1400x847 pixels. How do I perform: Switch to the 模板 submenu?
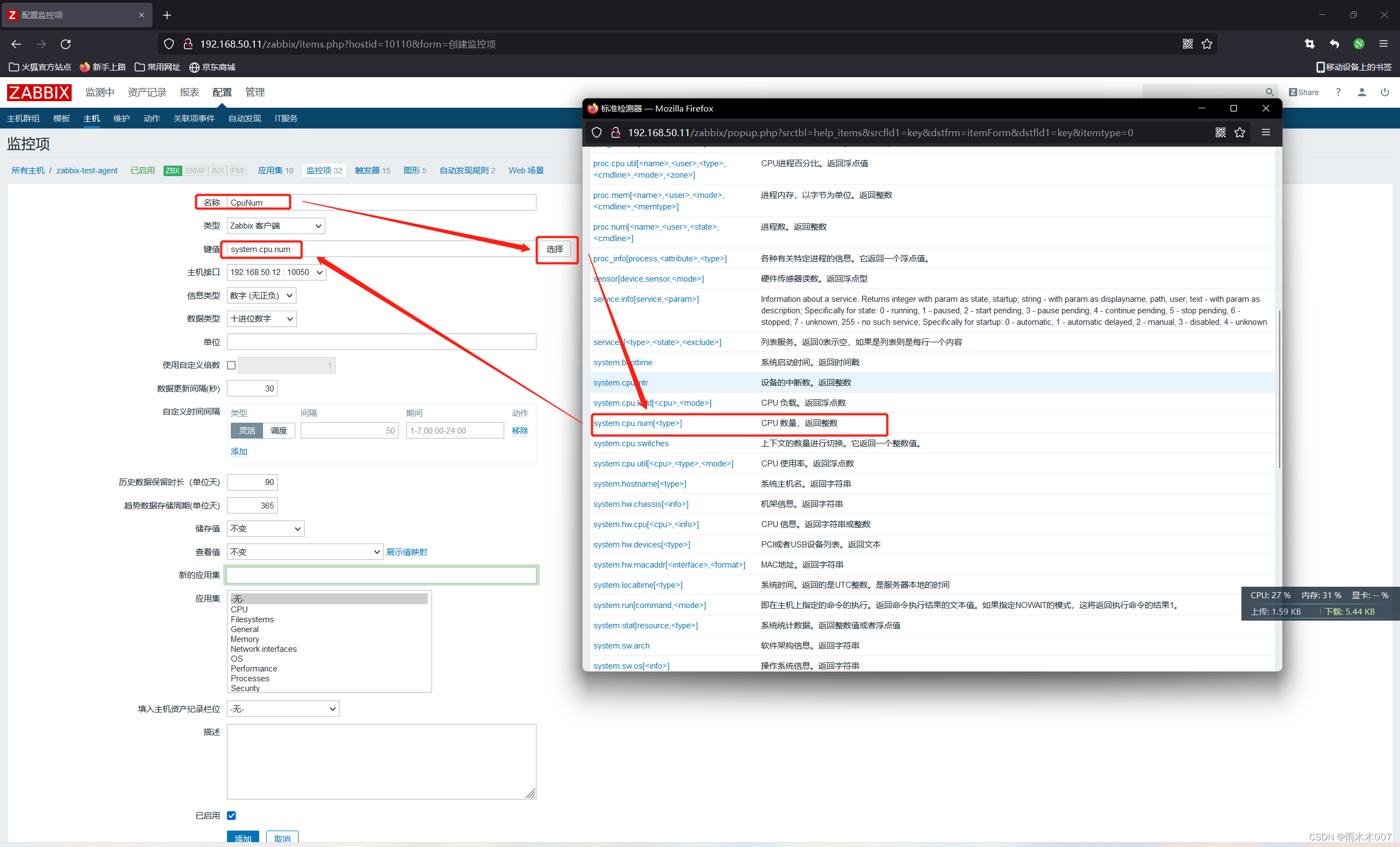coord(61,118)
